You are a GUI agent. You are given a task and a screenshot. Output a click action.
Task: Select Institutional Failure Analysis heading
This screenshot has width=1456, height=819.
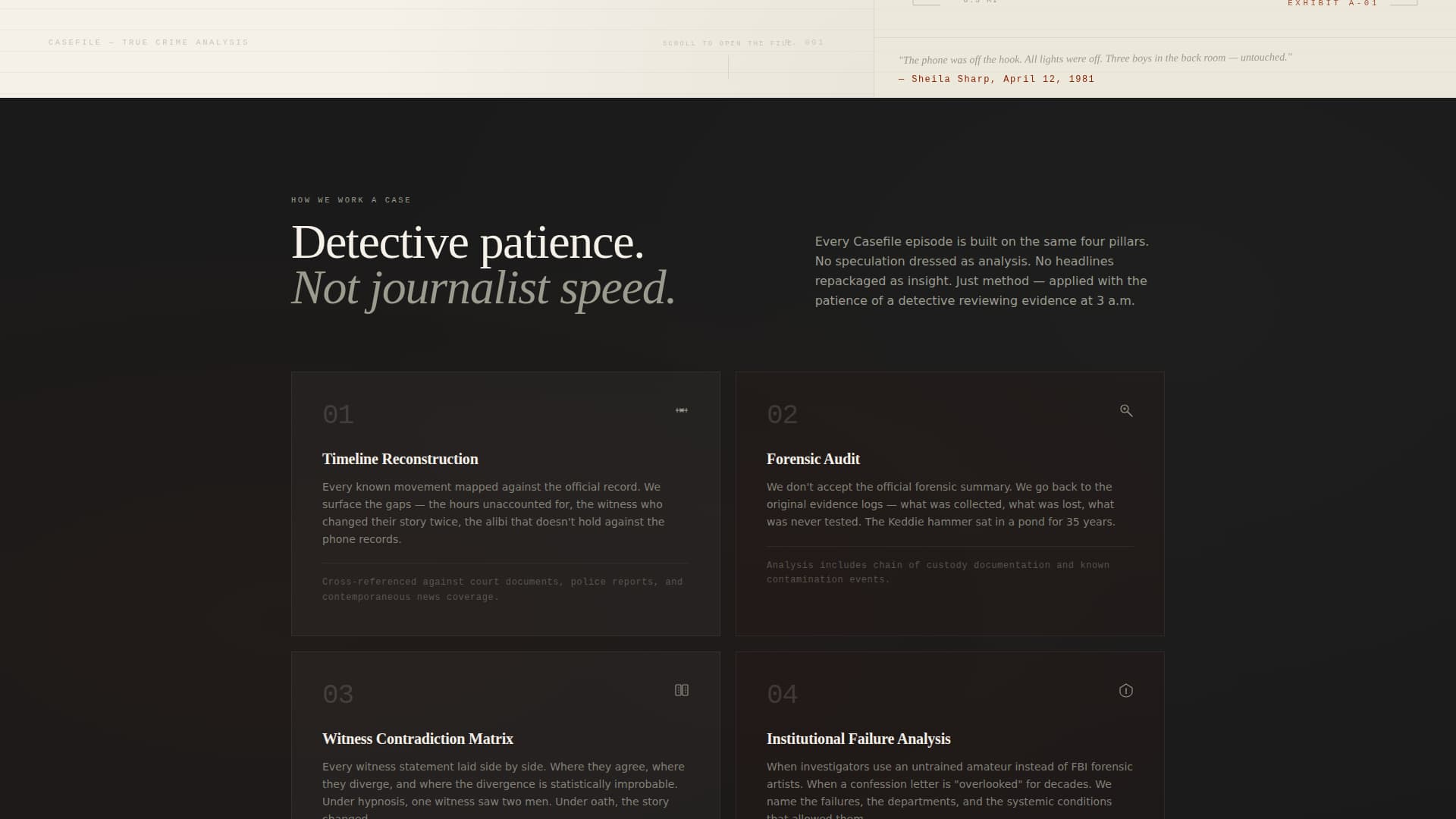(x=858, y=739)
